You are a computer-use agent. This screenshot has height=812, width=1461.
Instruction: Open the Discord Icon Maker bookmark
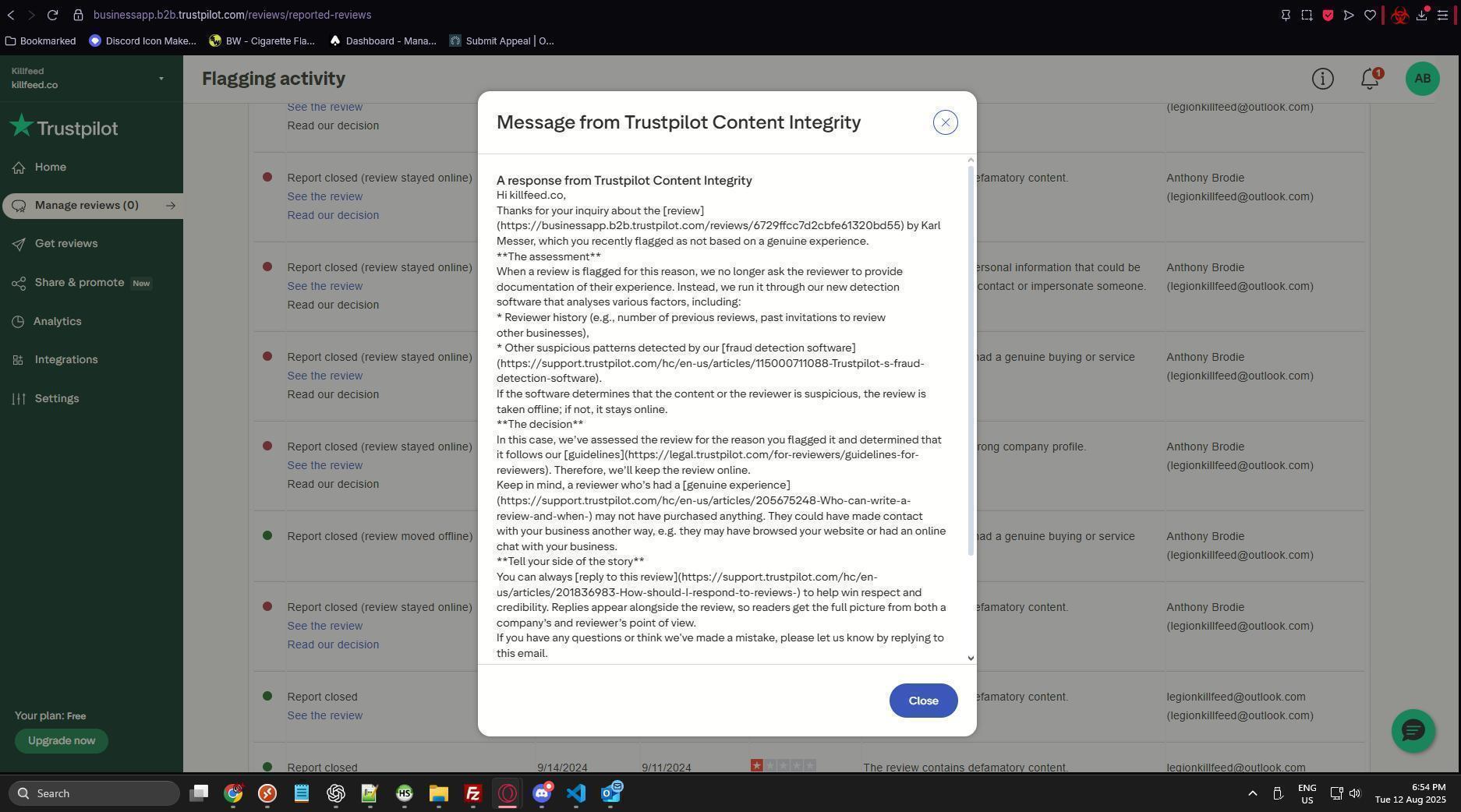click(143, 41)
